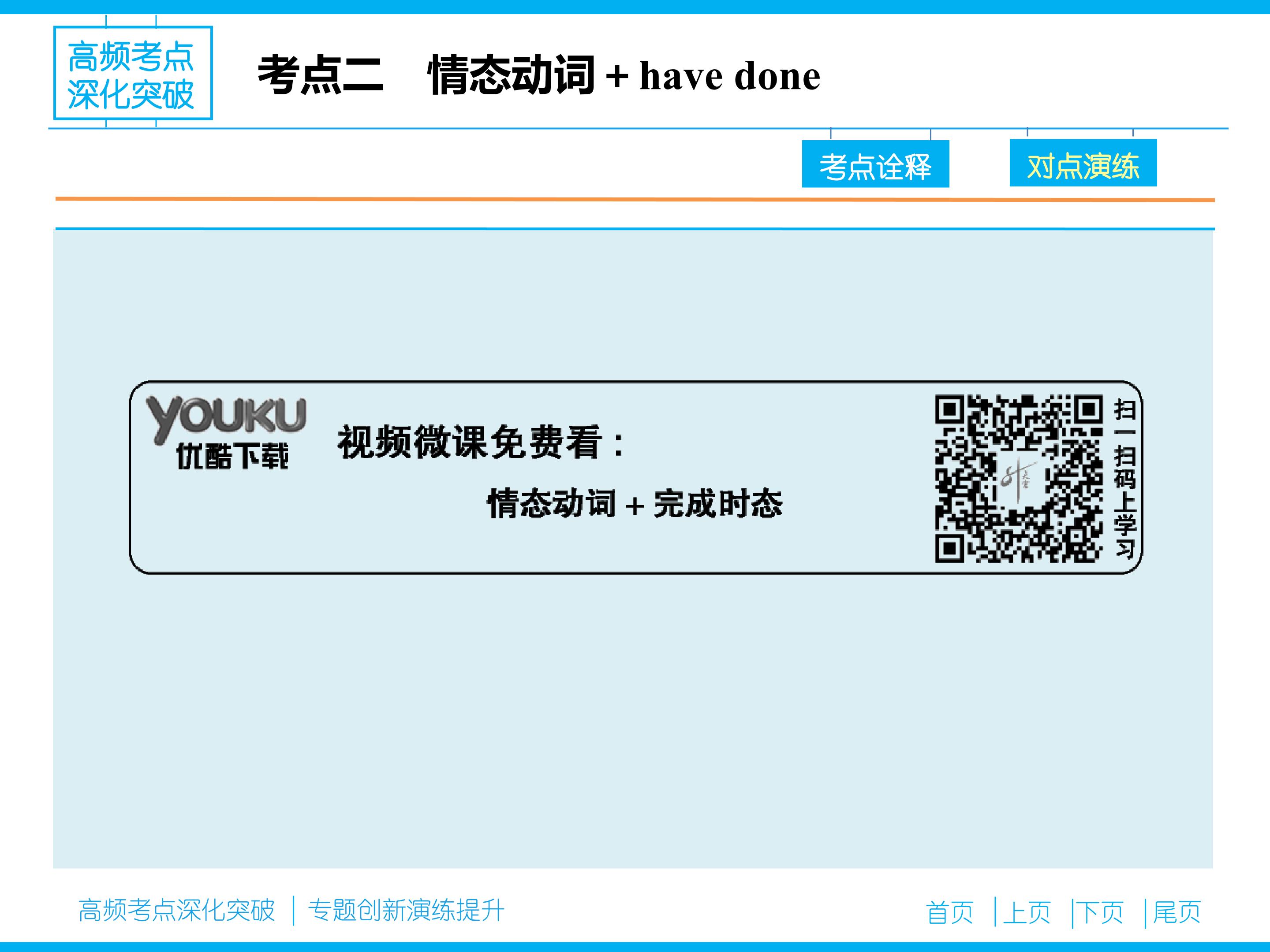1270x952 pixels.
Task: Click the 考点二 情态动词＋have done heading
Action: point(539,75)
